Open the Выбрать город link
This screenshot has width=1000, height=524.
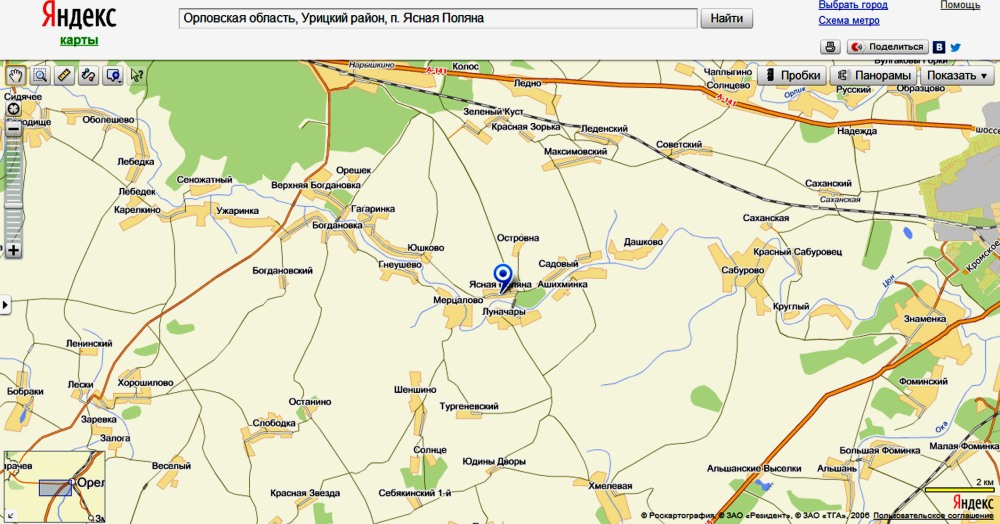click(x=852, y=5)
